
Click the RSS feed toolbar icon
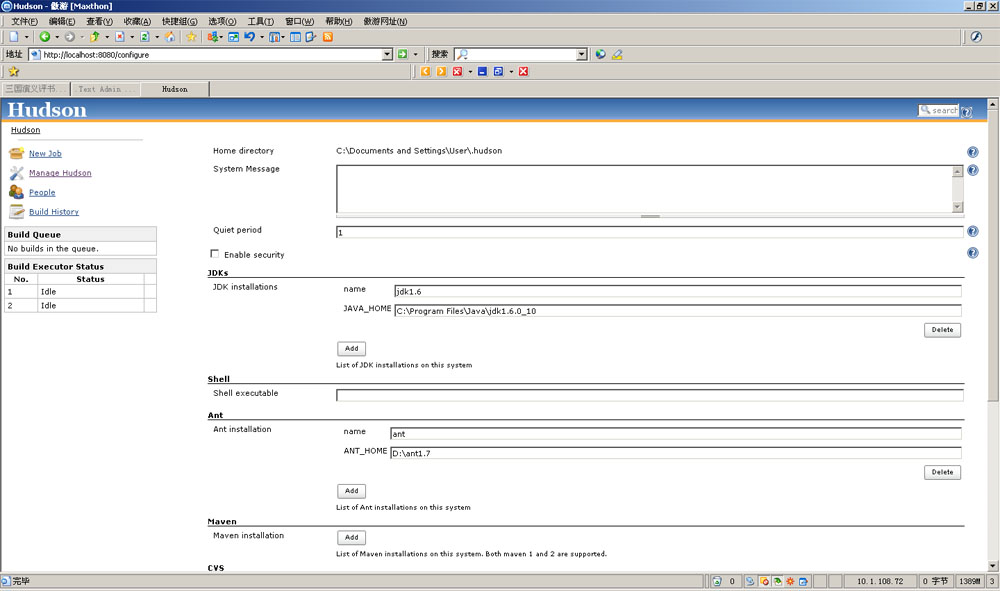tap(327, 37)
